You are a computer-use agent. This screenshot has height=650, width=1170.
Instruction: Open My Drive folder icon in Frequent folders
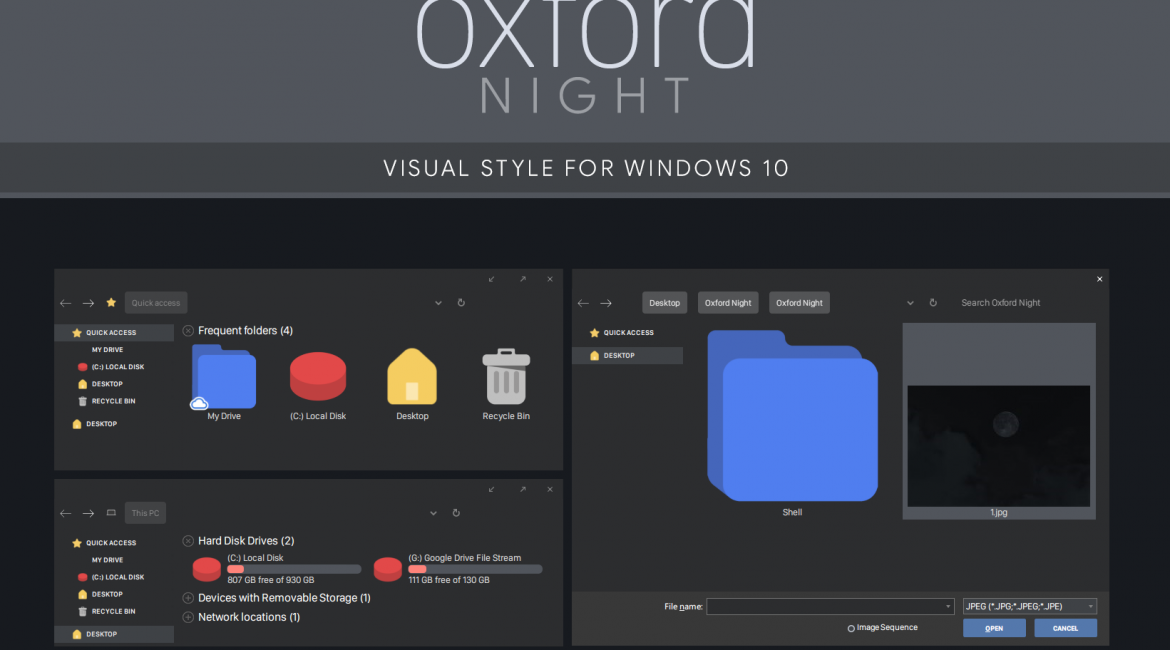[x=224, y=378]
